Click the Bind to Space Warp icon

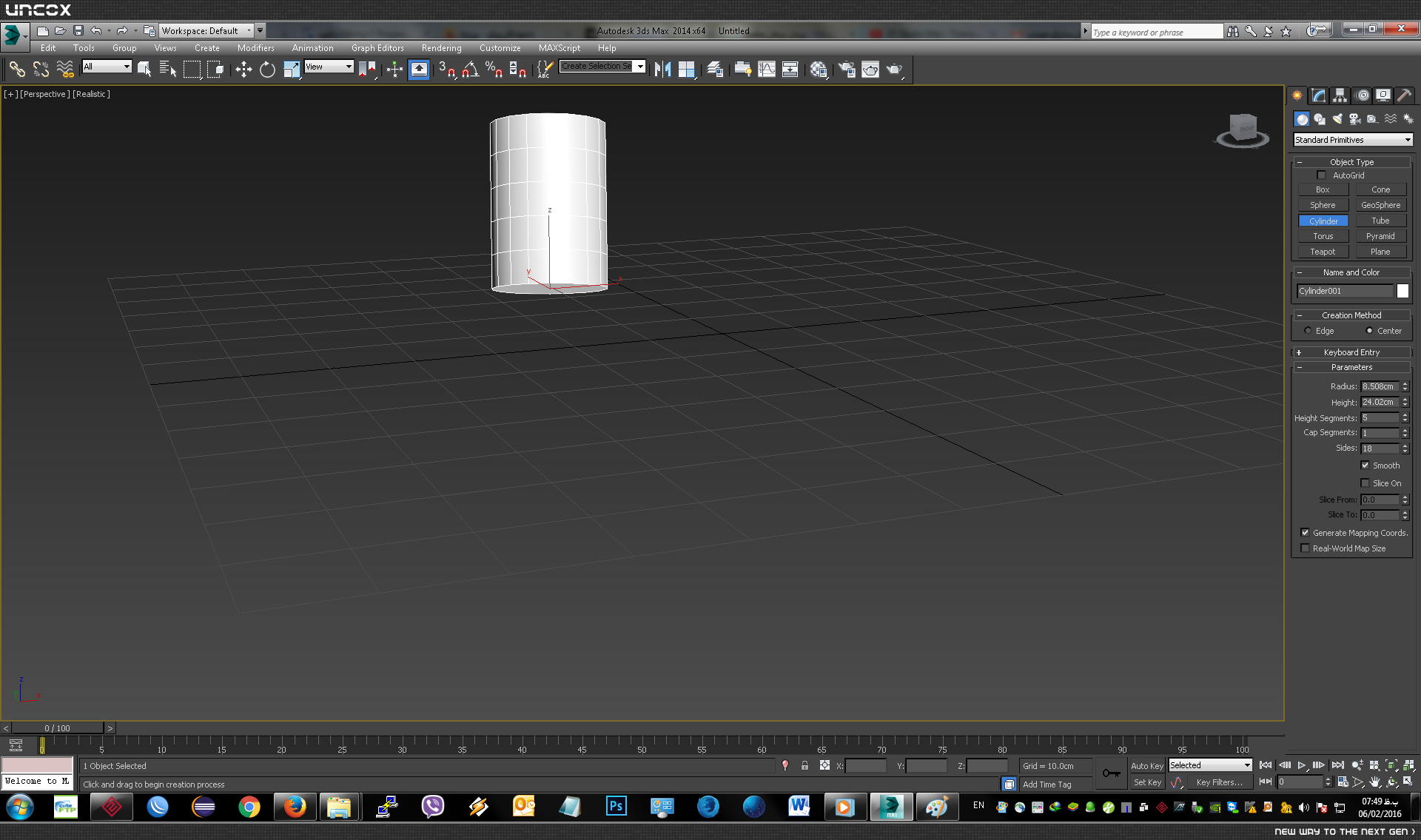click(65, 70)
